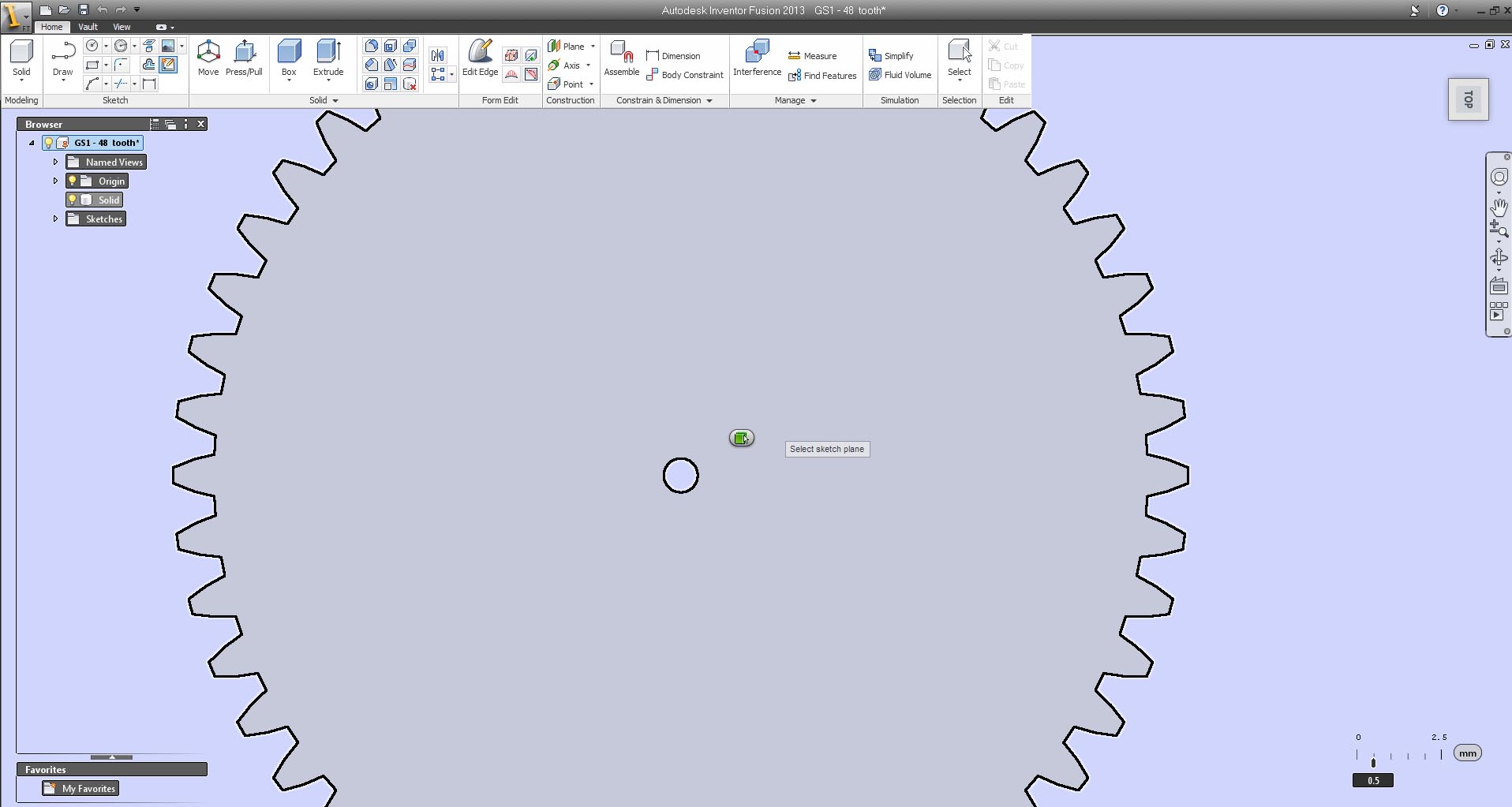Open the Plane dropdown arrow
1512x807 pixels.
593,47
